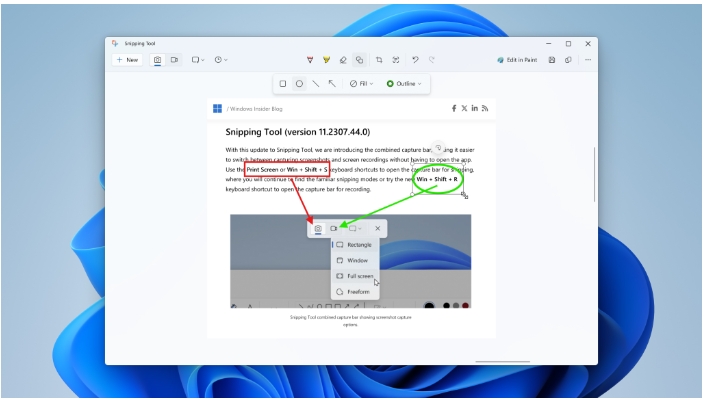Choose Rectangle in the embedded mode menu
The image size is (707, 400).
pyautogui.click(x=355, y=244)
